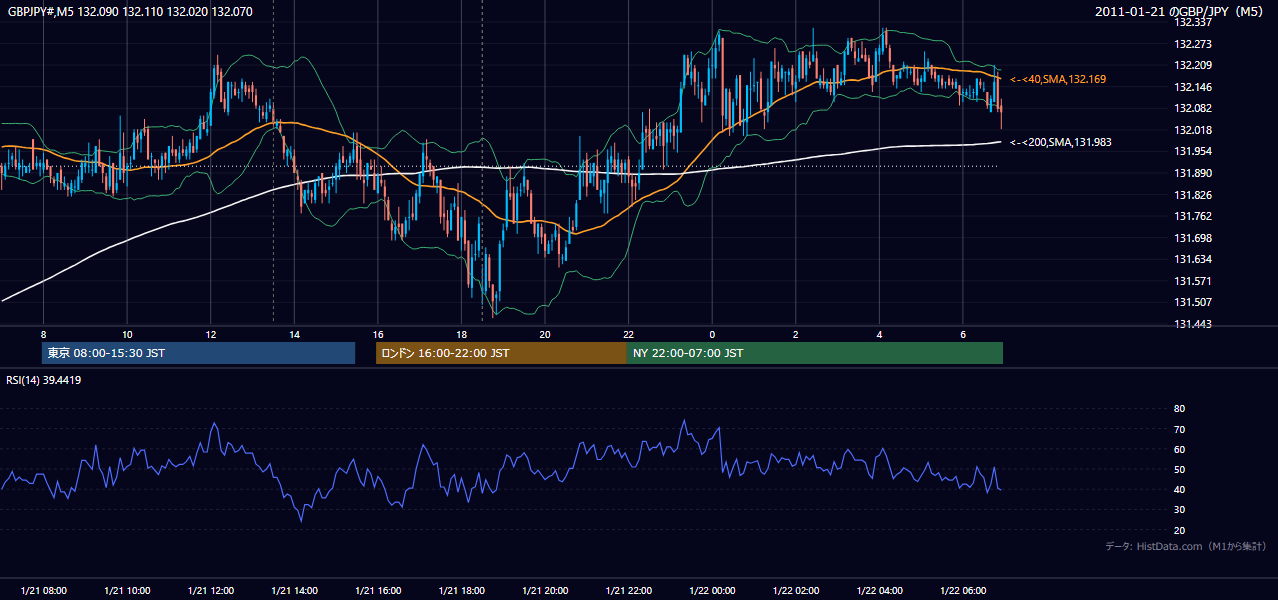Select the 東京 08:00-15:30 JST session bar
The image size is (1278, 600).
pyautogui.click(x=198, y=353)
